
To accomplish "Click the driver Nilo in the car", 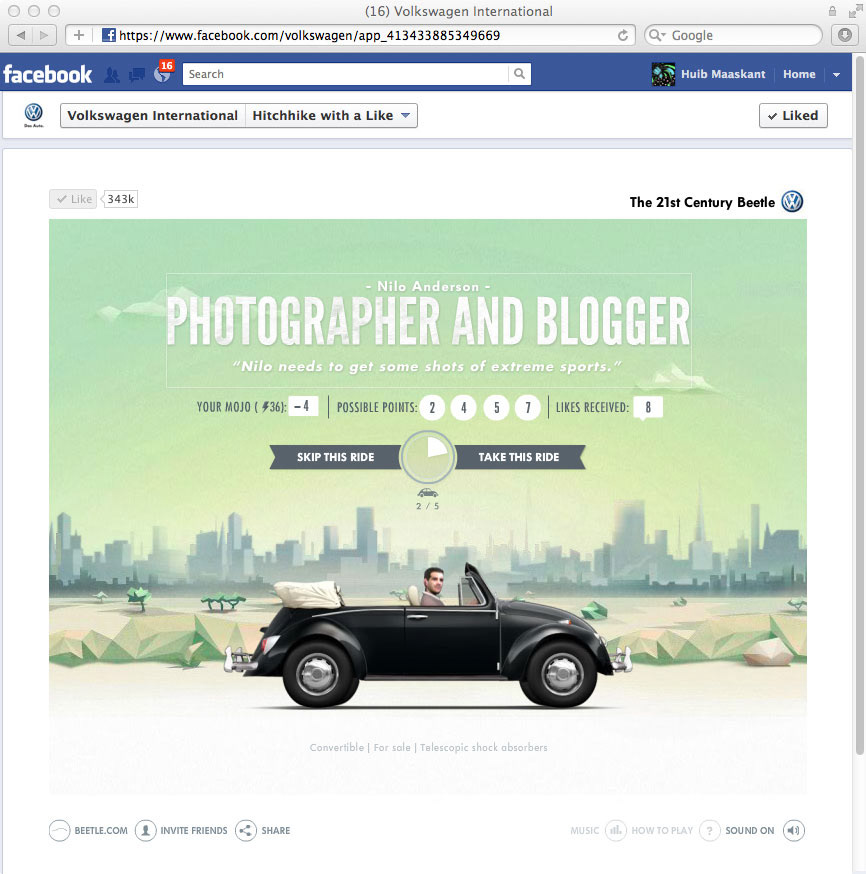I will [432, 585].
